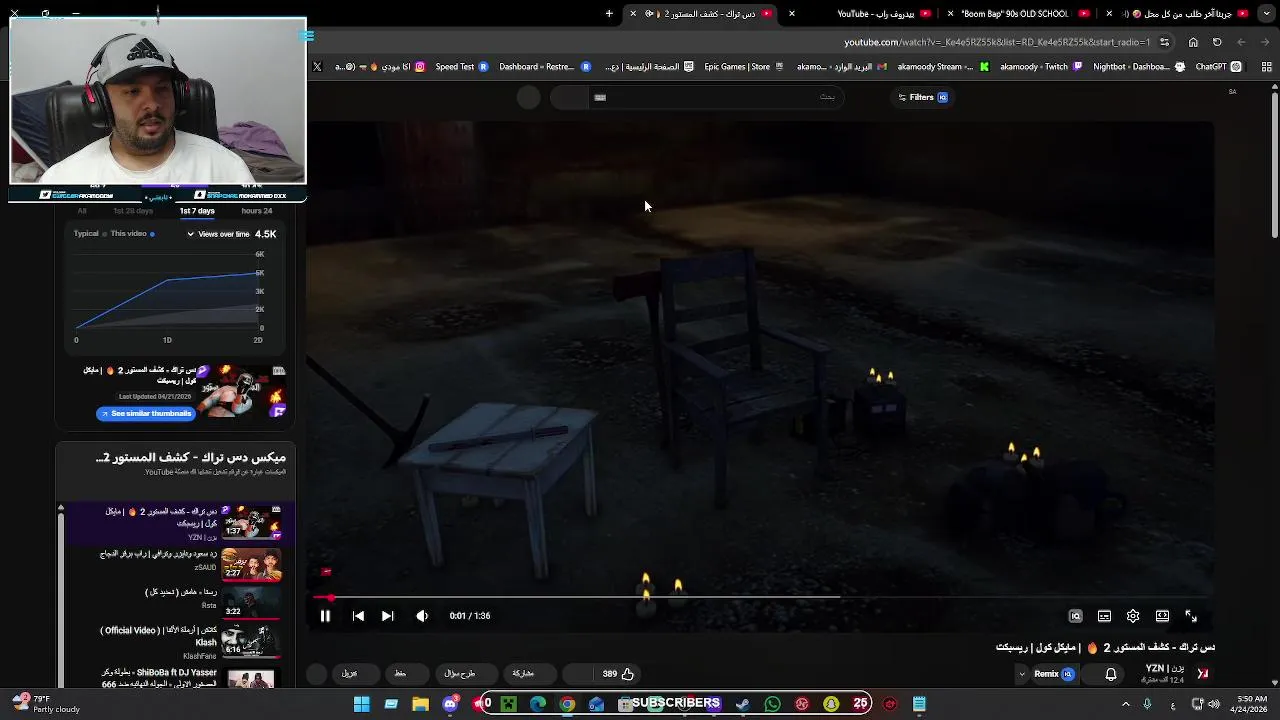Click the vidIQ icon in player controls
1280x720 pixels.
click(x=1075, y=616)
